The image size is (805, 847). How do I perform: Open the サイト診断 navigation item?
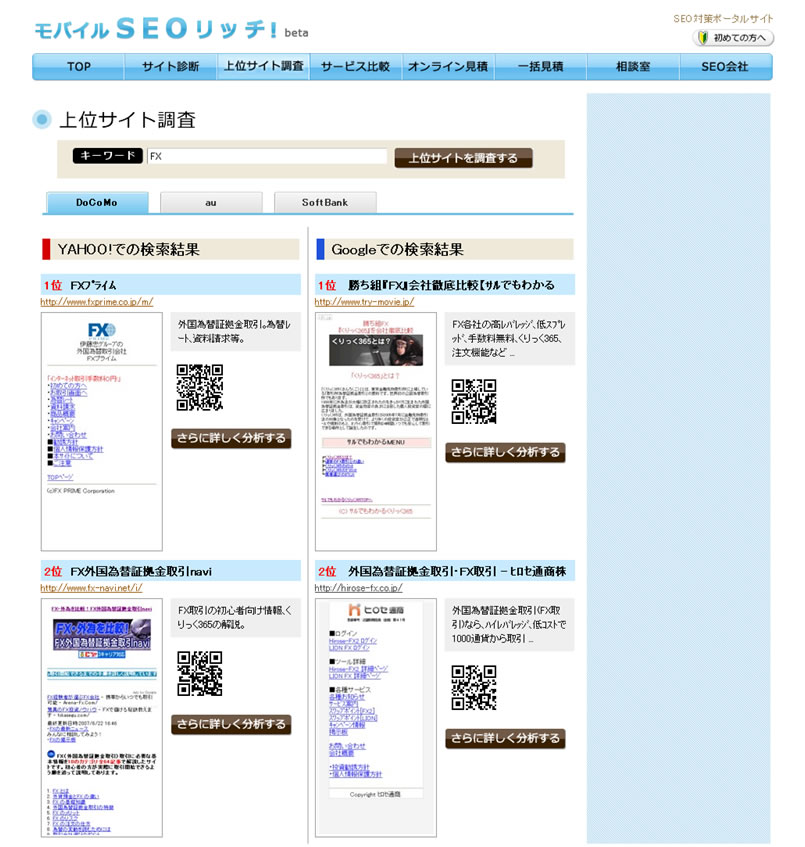[171, 67]
